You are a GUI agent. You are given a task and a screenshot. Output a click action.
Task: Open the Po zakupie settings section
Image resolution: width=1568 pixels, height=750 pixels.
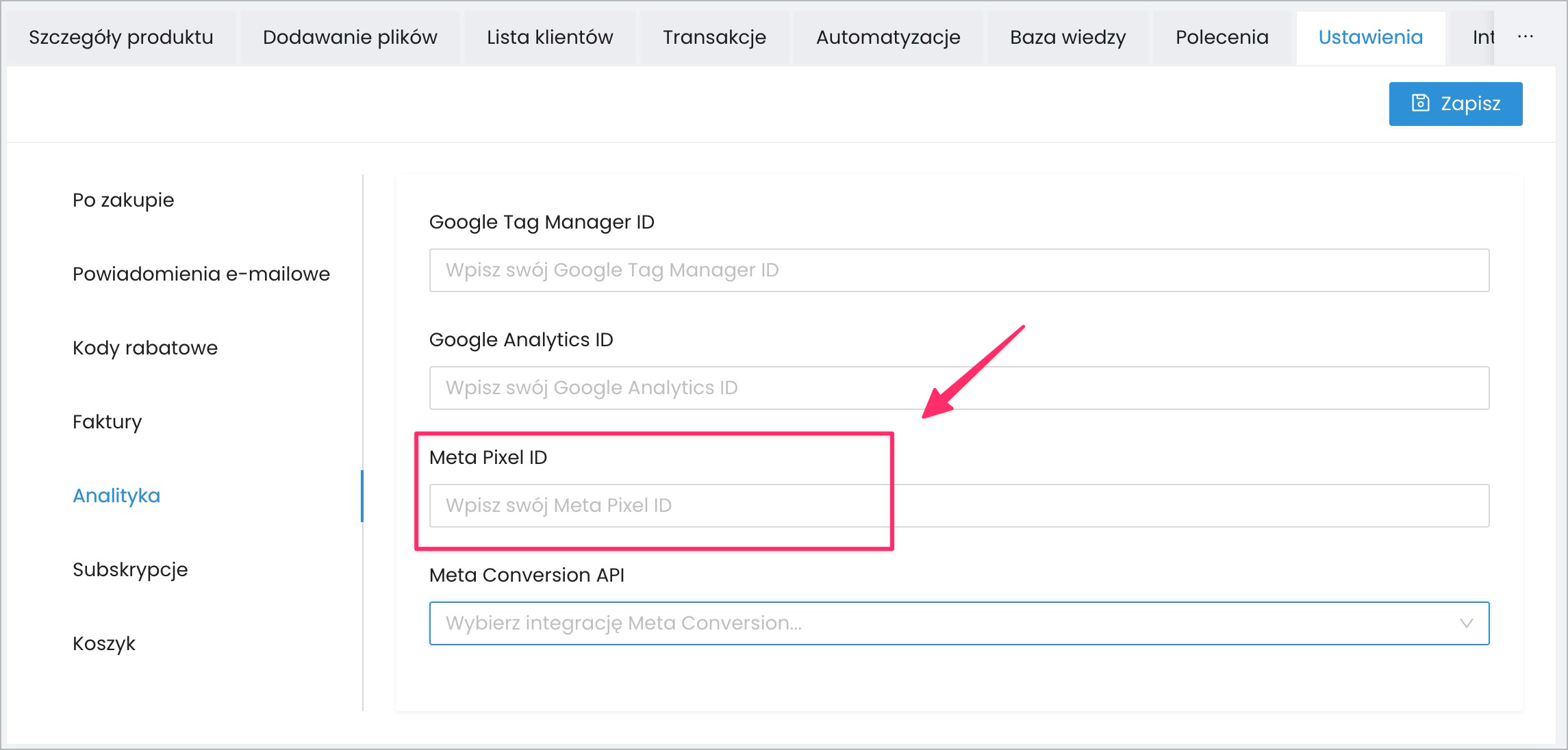pyautogui.click(x=123, y=200)
